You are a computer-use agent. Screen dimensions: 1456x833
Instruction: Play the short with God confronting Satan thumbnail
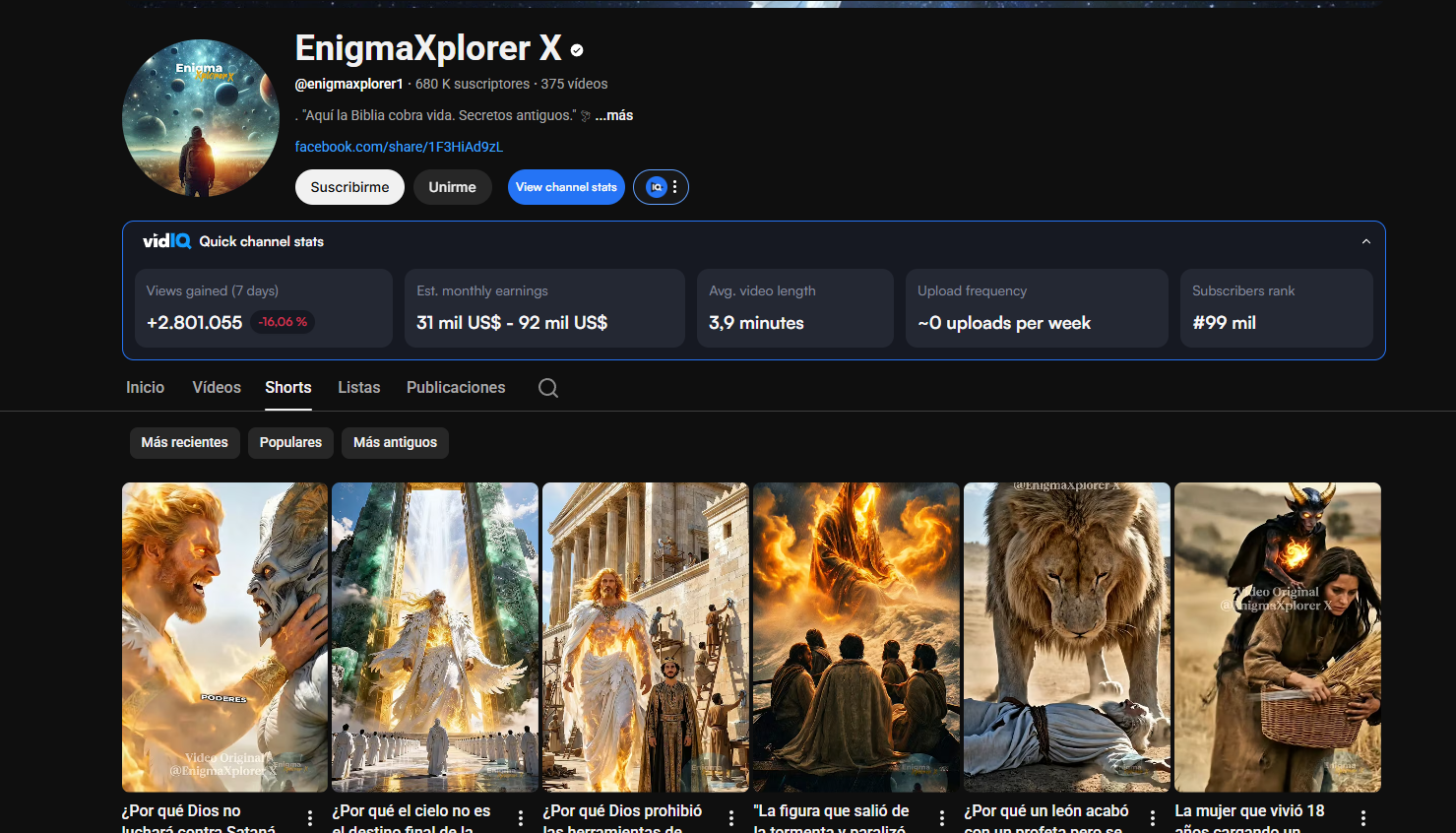pyautogui.click(x=224, y=637)
